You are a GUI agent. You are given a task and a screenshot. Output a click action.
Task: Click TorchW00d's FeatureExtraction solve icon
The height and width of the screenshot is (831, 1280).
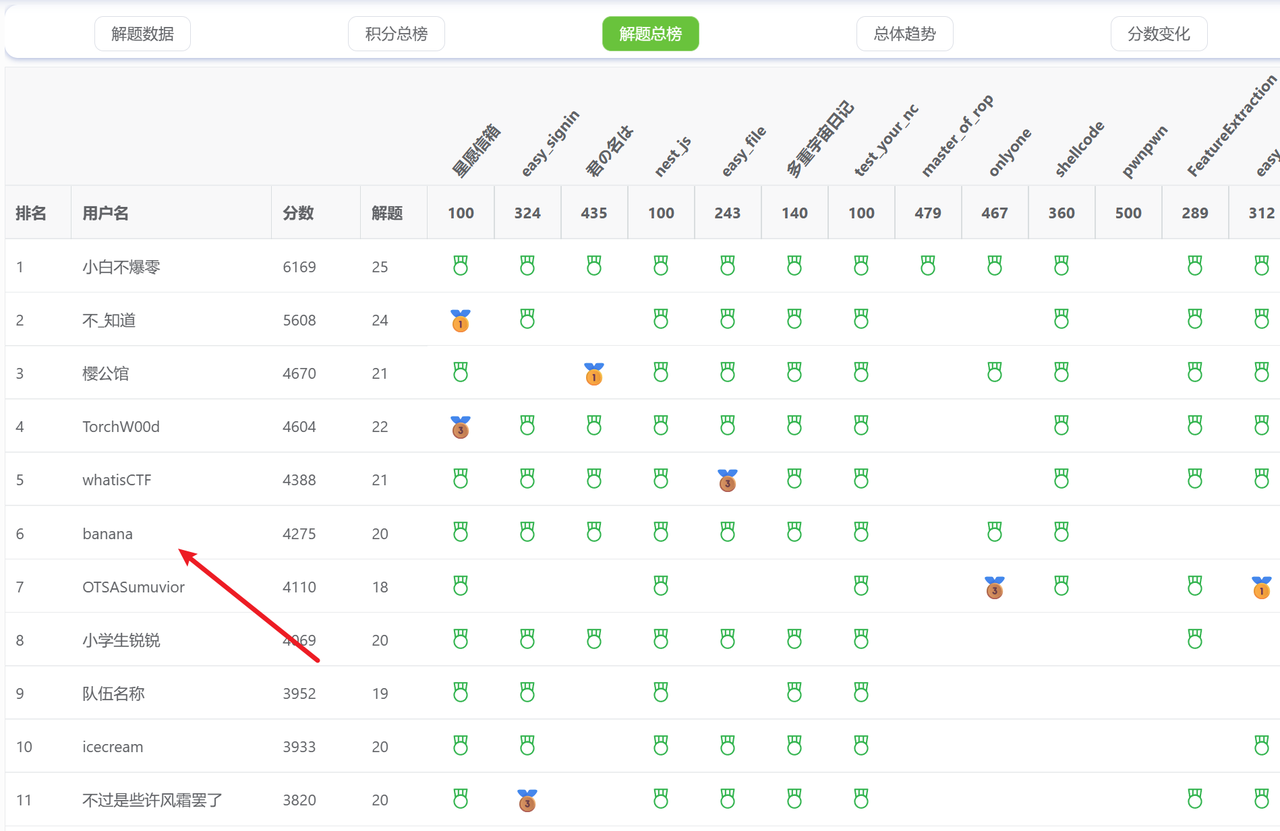(1195, 426)
